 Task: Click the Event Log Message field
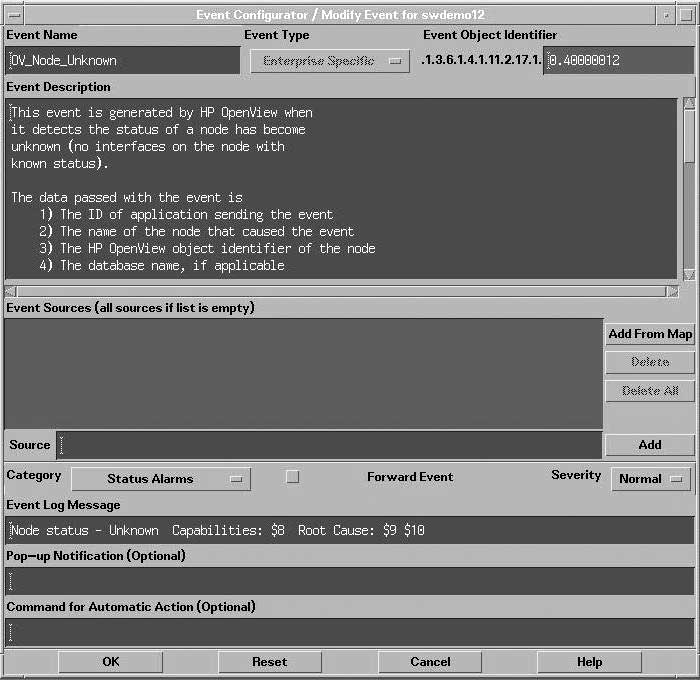pyautogui.click(x=350, y=530)
